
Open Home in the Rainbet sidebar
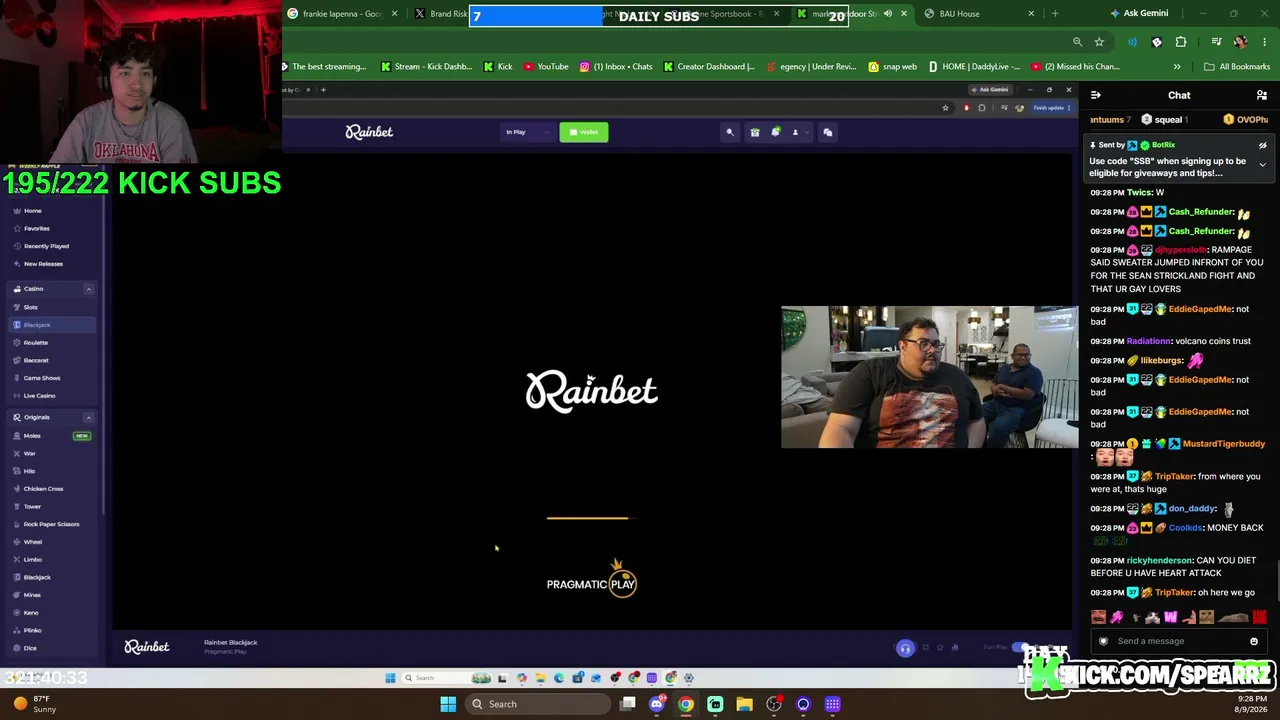(x=32, y=211)
